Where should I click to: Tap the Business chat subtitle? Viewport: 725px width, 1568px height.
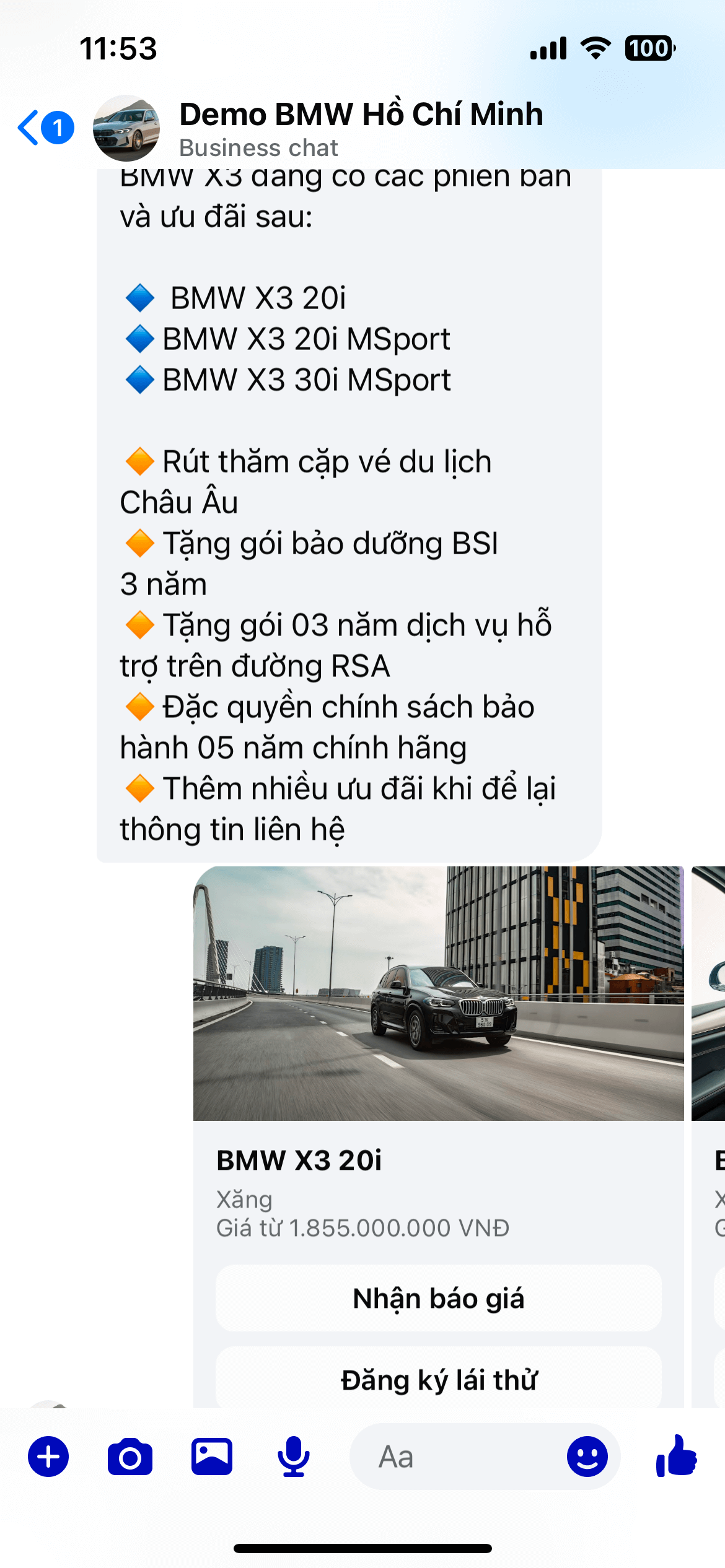258,148
